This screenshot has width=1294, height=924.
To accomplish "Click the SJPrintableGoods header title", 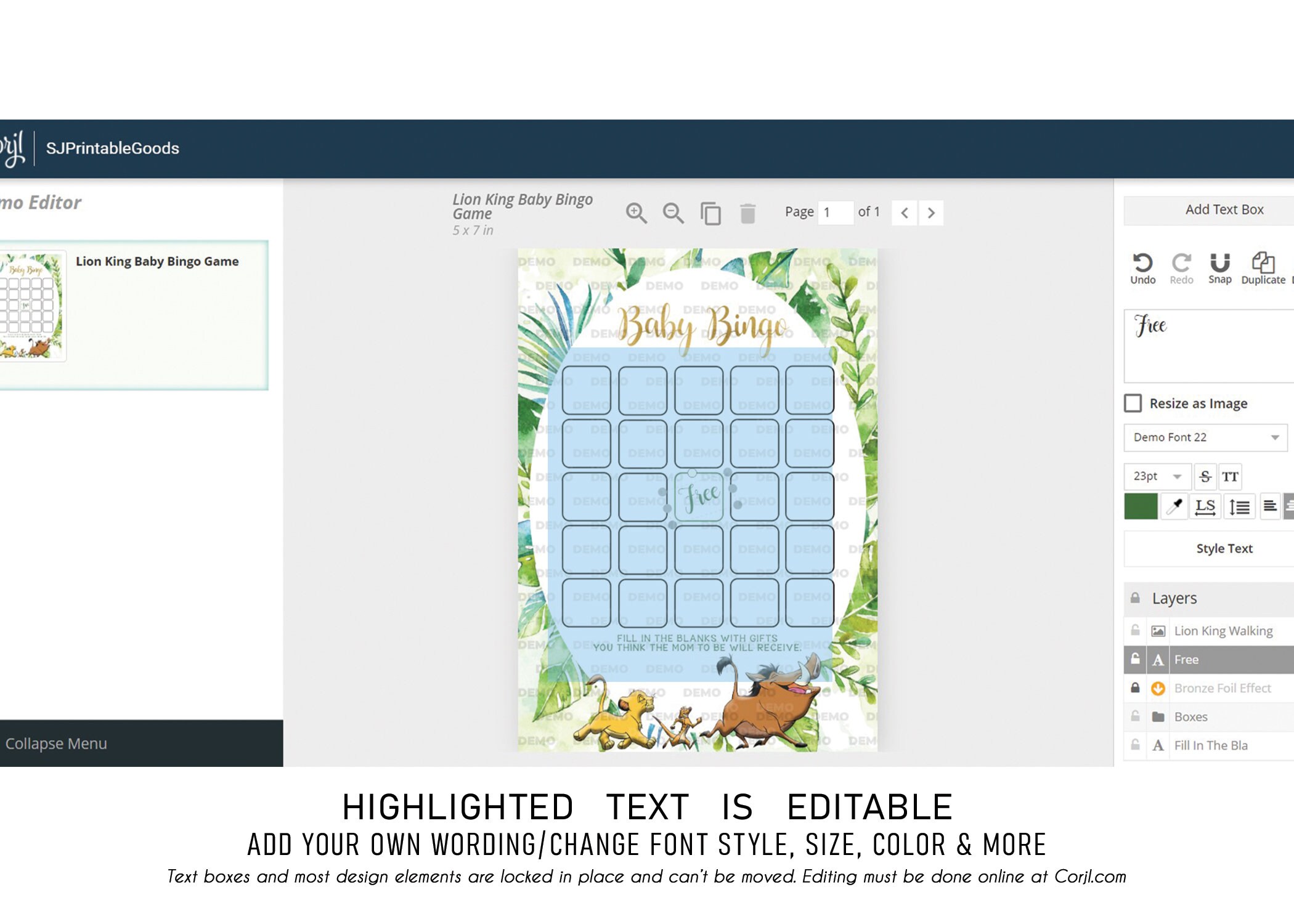I will tap(113, 148).
